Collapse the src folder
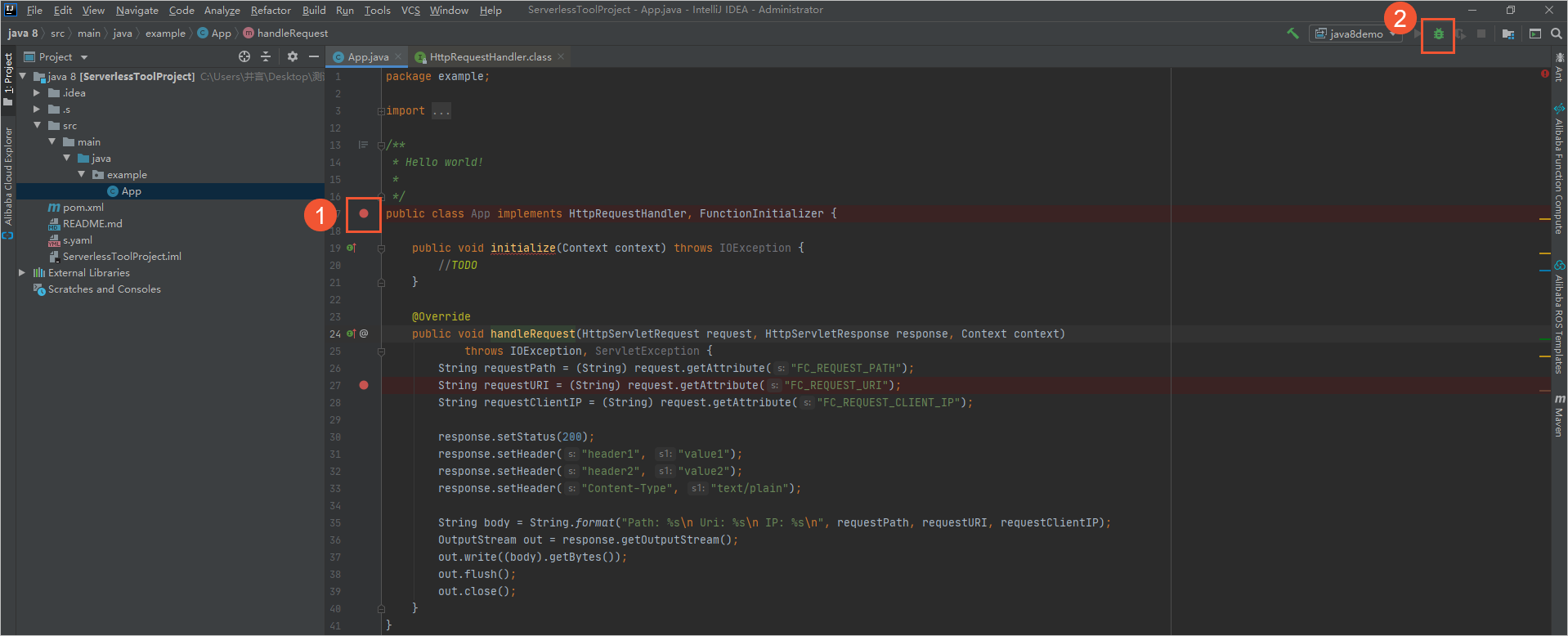Screen dimensions: 1568x636 [x=37, y=125]
